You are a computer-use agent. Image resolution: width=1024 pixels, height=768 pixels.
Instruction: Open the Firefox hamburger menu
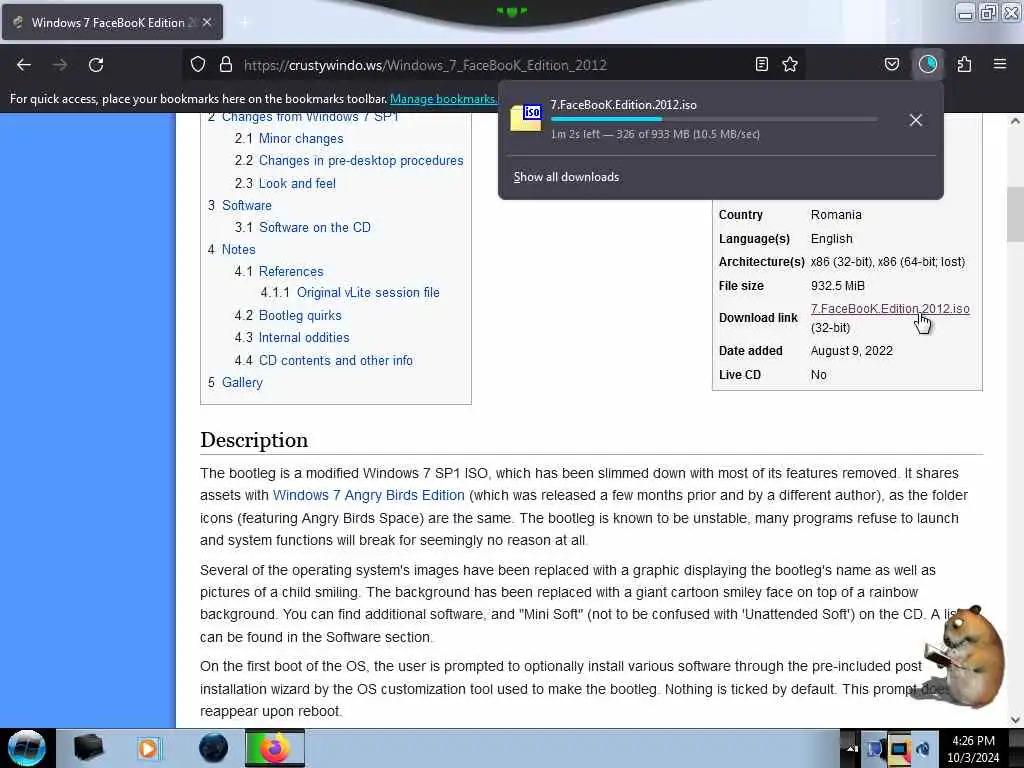(1000, 64)
